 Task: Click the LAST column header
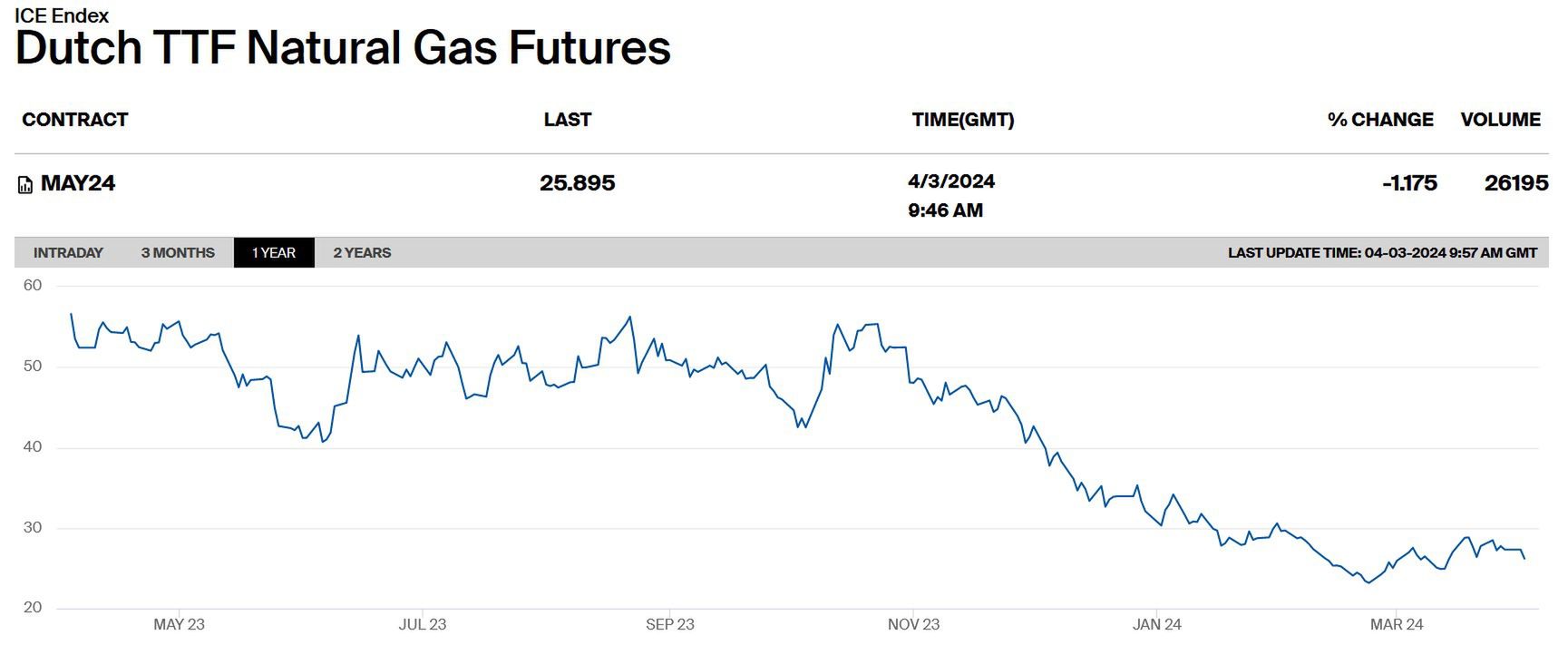pyautogui.click(x=568, y=120)
